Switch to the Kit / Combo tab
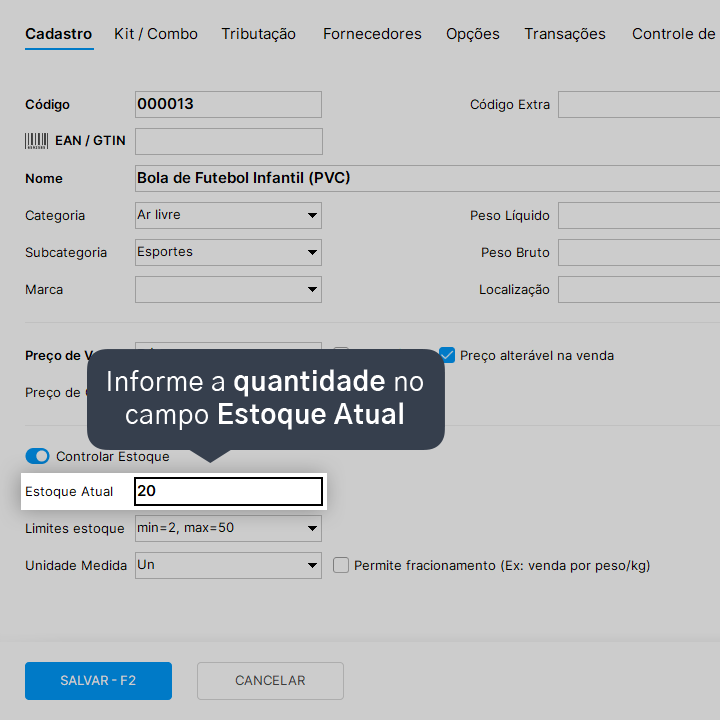The width and height of the screenshot is (720, 720). [x=156, y=34]
